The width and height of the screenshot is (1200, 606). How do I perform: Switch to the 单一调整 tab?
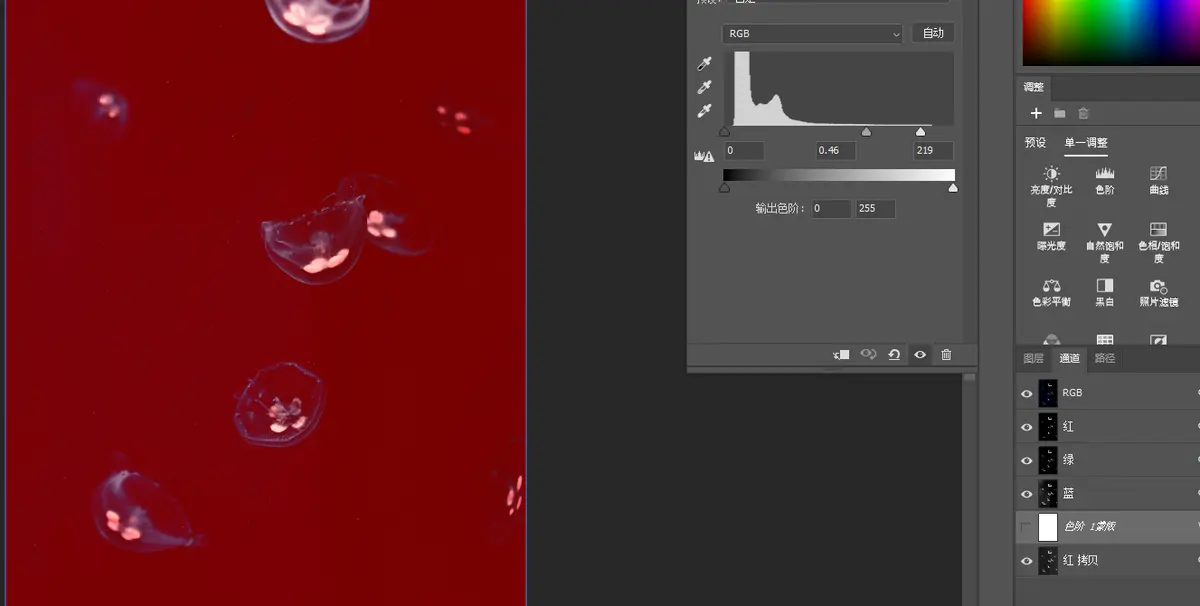pyautogui.click(x=1086, y=143)
